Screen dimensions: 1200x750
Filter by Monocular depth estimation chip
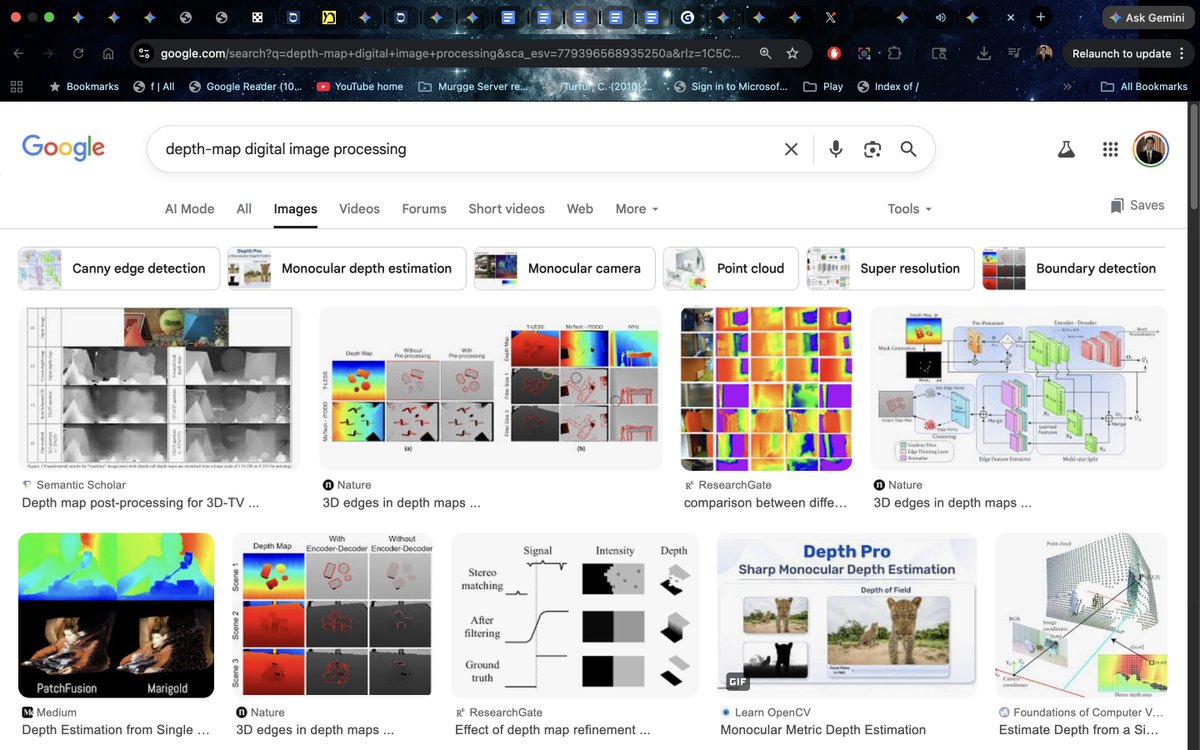(347, 268)
